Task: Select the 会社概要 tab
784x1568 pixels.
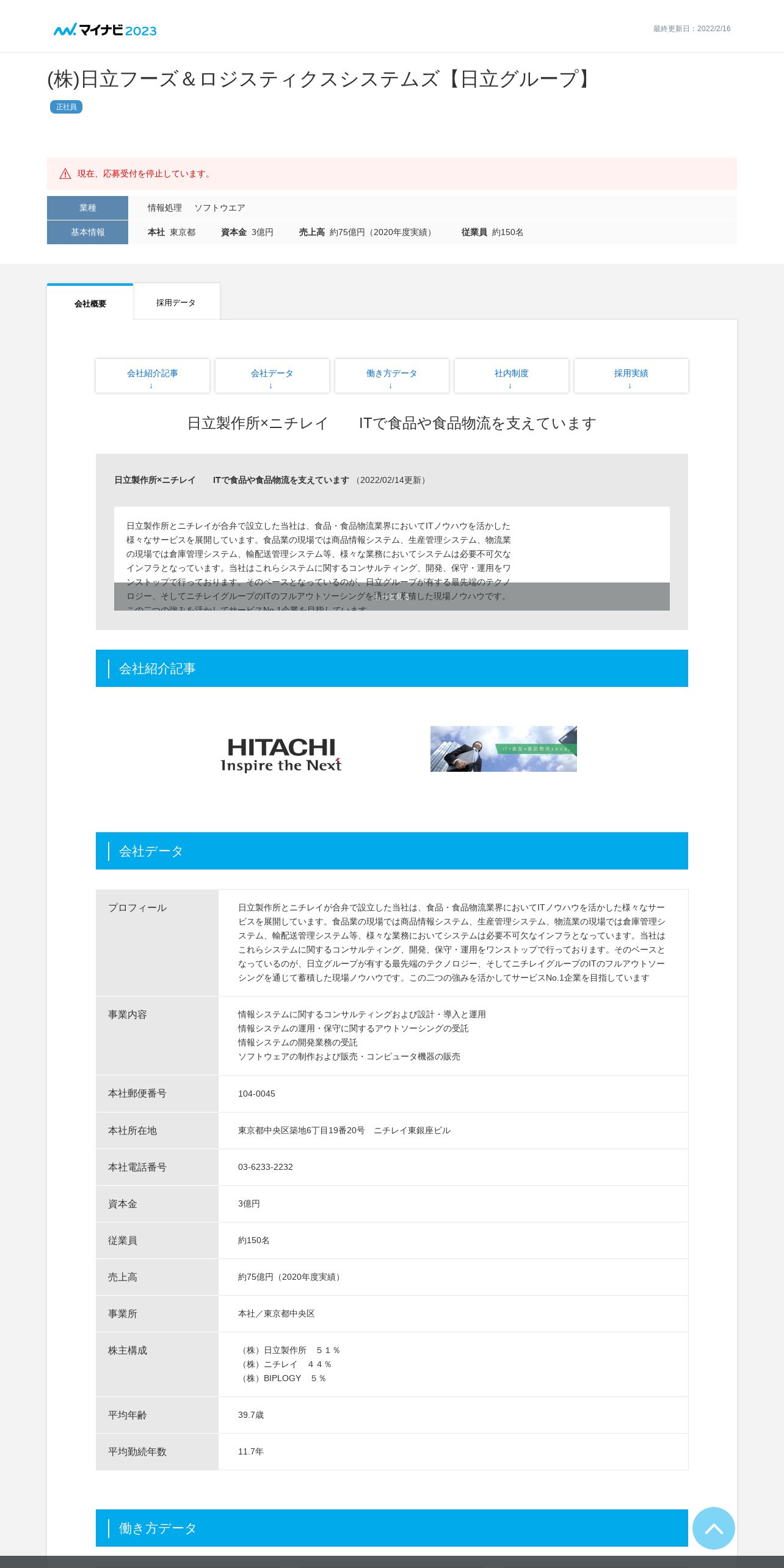Action: click(90, 303)
